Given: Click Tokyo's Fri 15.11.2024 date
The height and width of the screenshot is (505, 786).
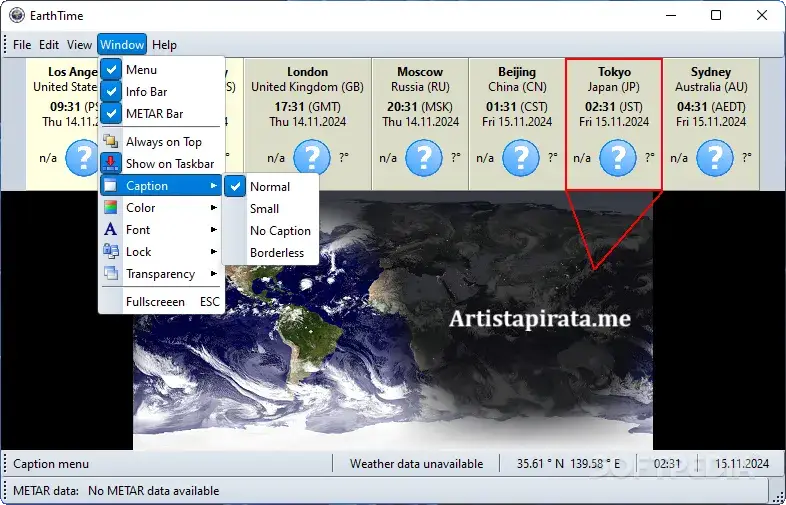Looking at the screenshot, I should click(614, 122).
